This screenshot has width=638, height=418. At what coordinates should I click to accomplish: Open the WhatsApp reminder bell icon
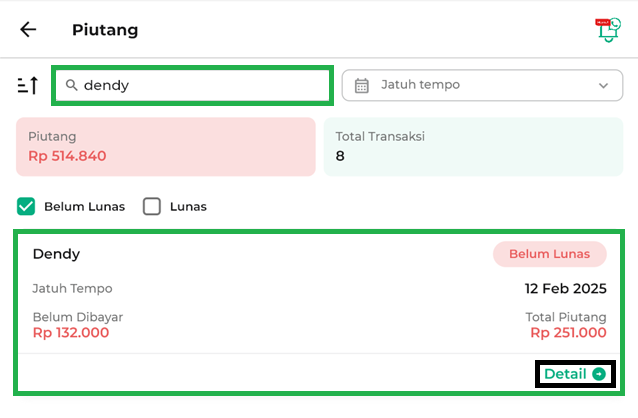click(607, 29)
